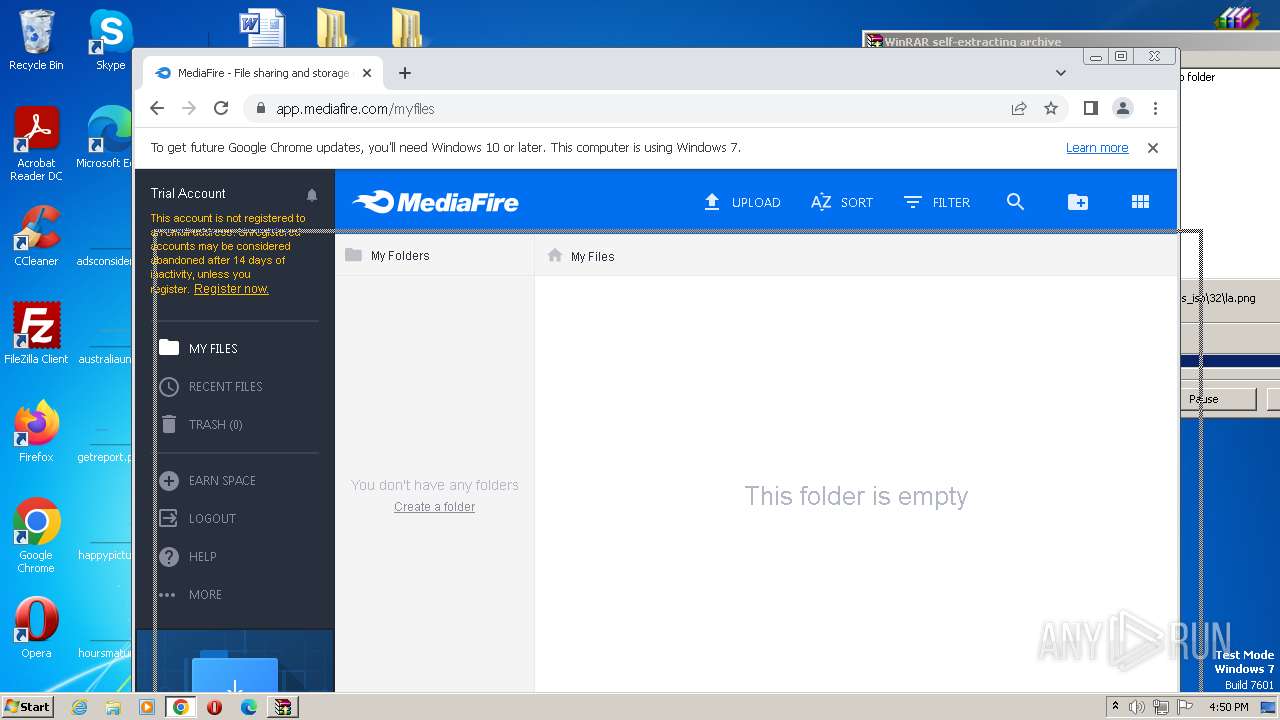Click the Register now link
Image resolution: width=1280 pixels, height=720 pixels.
click(x=231, y=289)
